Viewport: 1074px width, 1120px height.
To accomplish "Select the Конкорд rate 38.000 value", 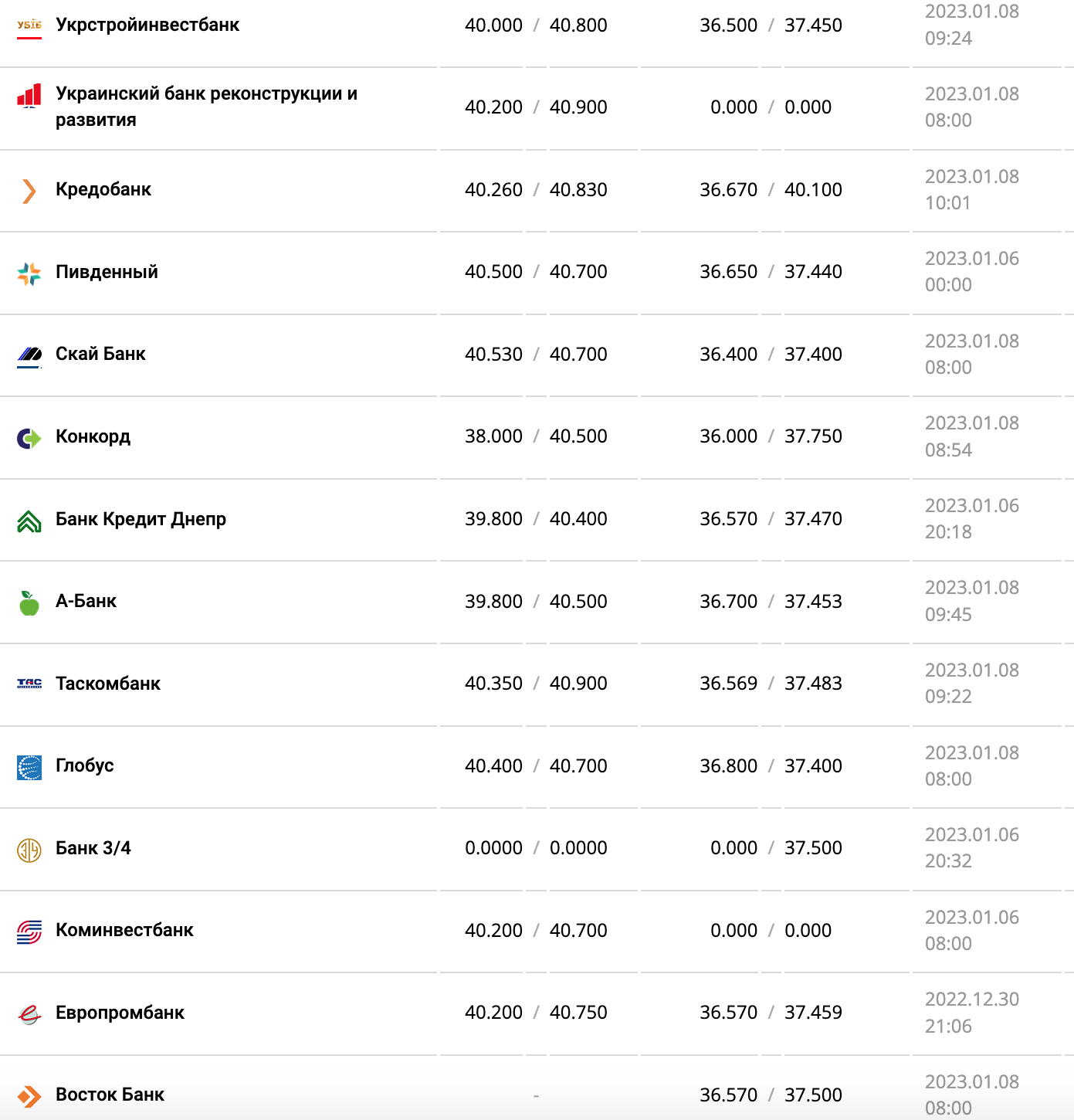I will coord(493,436).
